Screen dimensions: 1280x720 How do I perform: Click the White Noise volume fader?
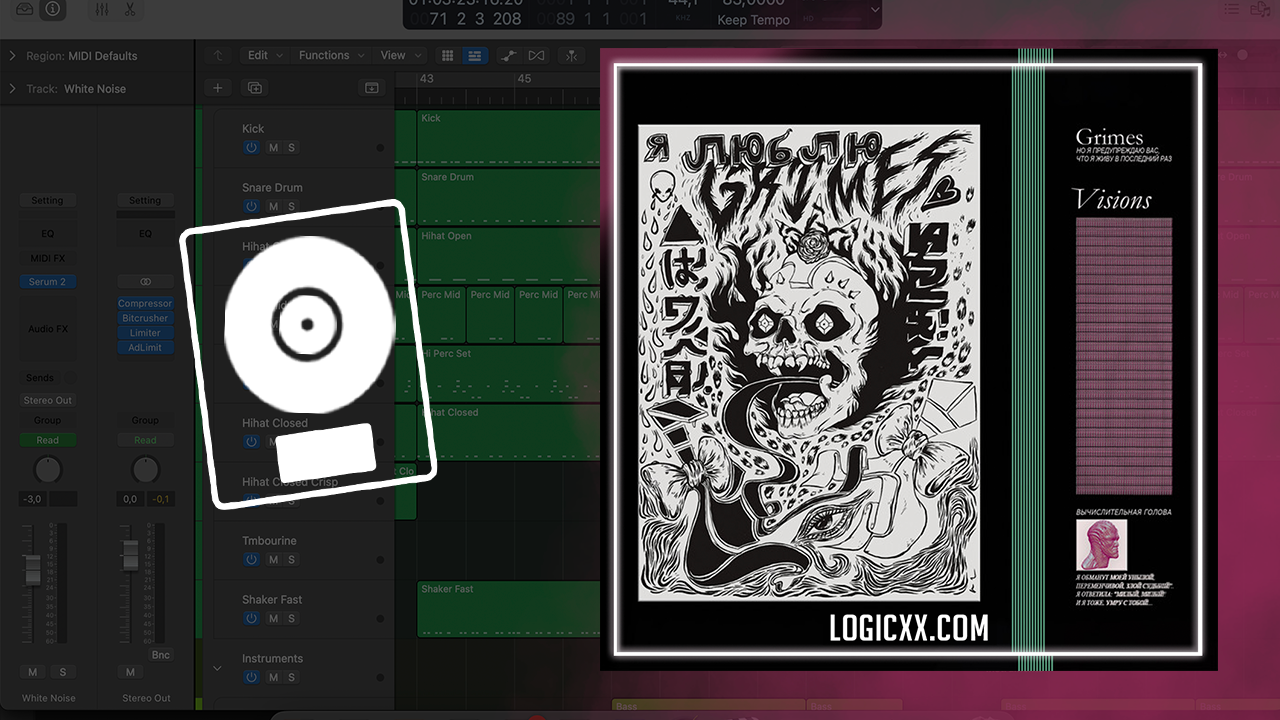(32, 570)
